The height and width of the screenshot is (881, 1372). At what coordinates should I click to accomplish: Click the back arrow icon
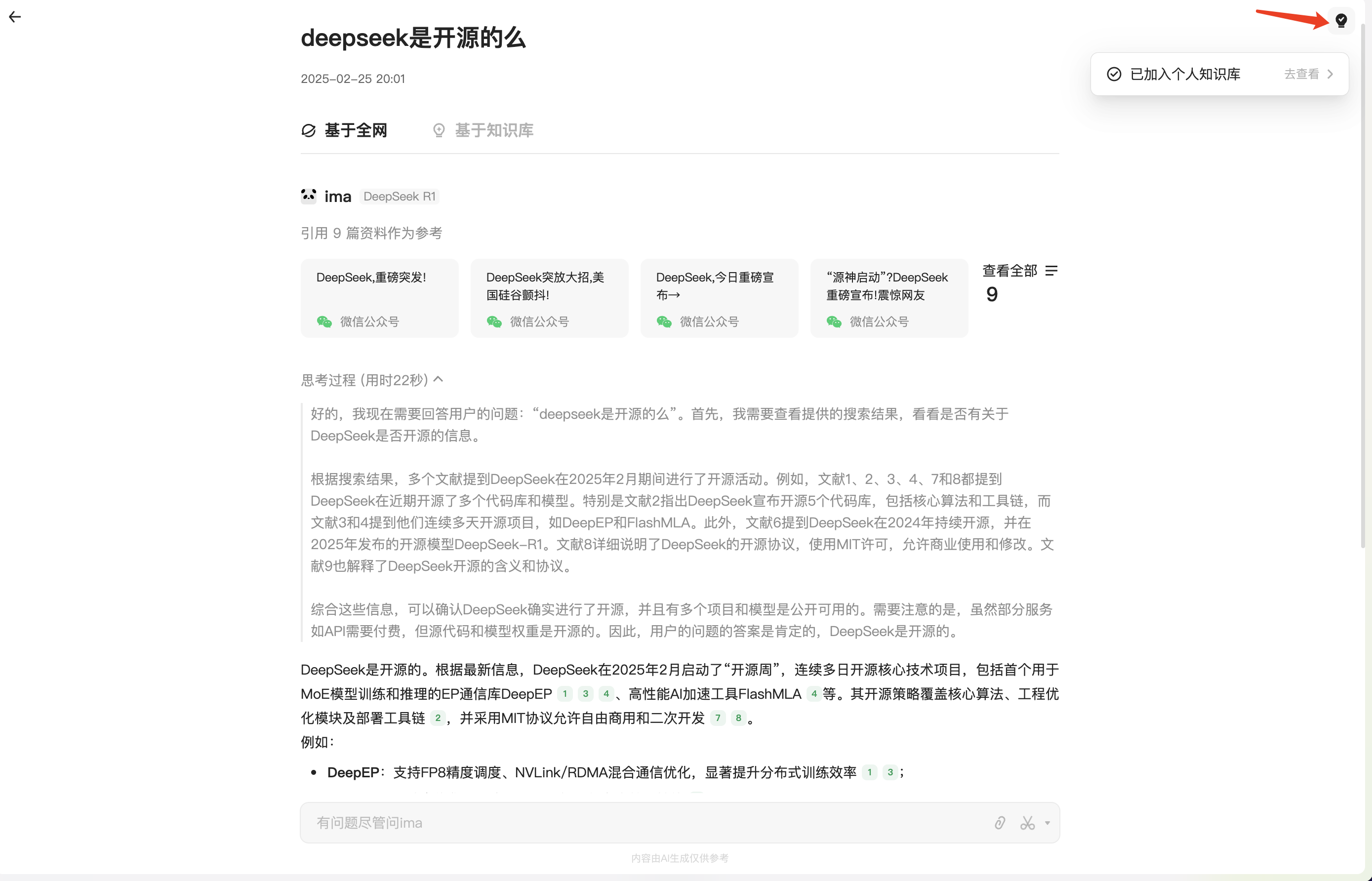[x=15, y=17]
